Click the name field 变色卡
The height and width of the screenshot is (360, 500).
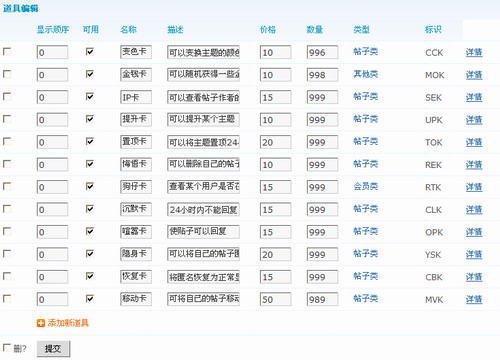click(x=136, y=52)
